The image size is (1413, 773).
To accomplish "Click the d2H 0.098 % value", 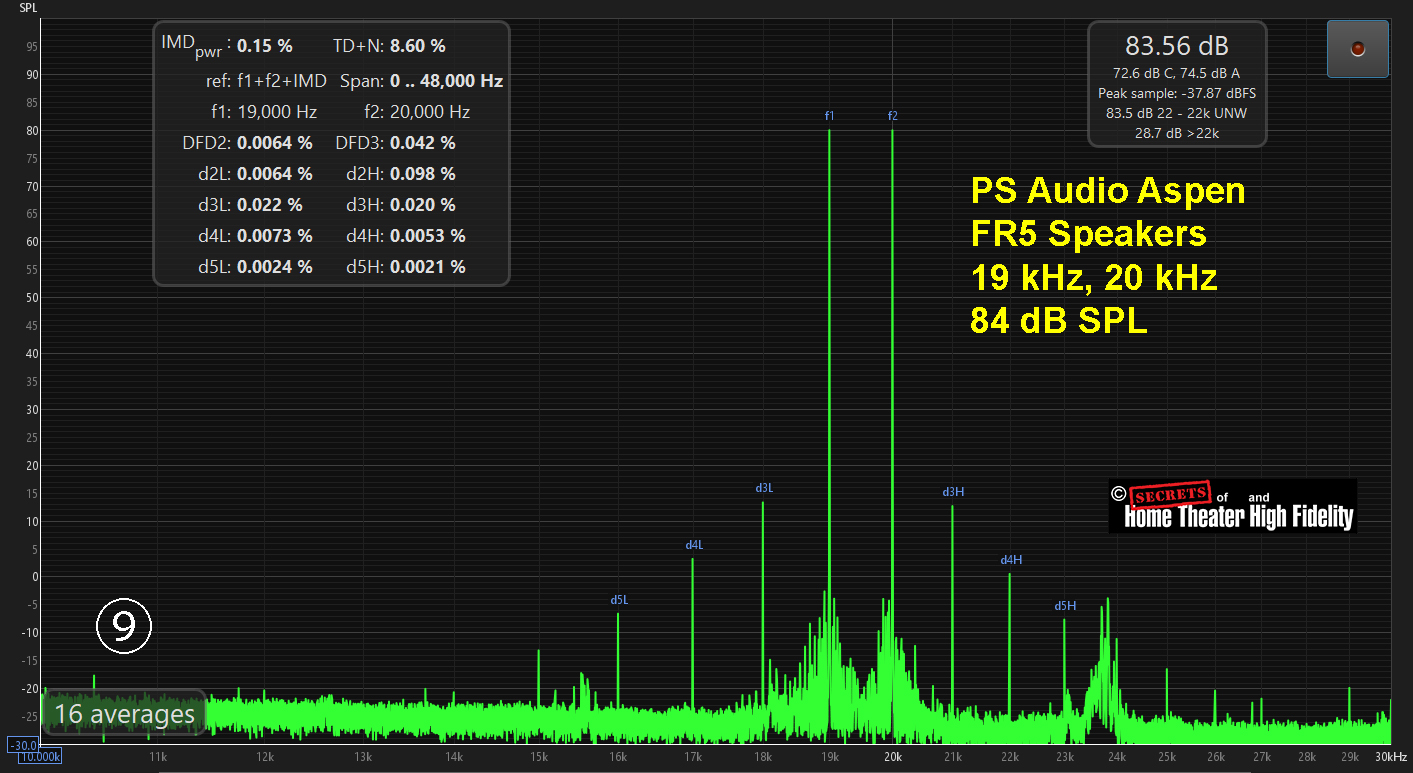I will (423, 174).
